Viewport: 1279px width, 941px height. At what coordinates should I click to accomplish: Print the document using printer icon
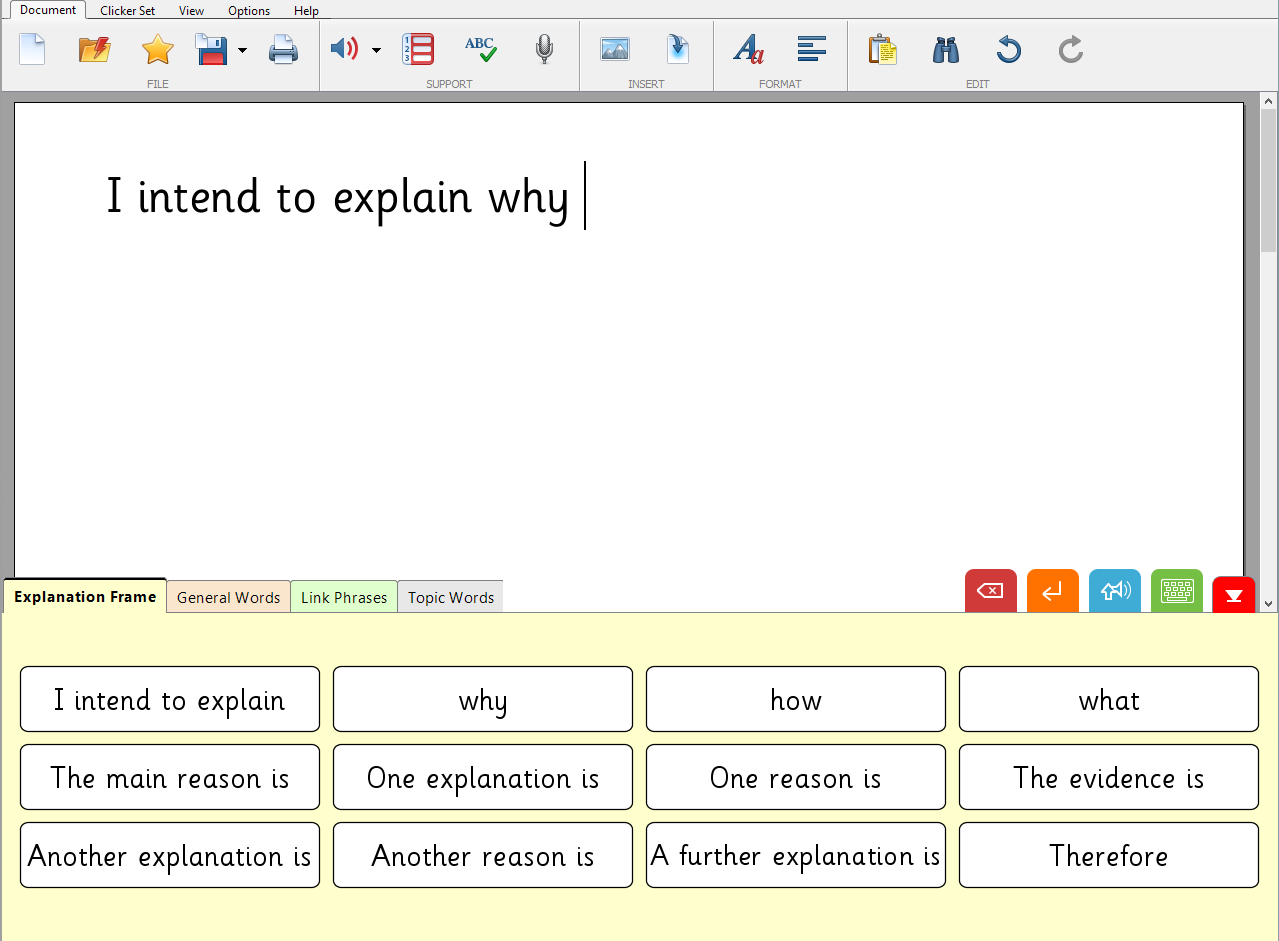(x=283, y=49)
